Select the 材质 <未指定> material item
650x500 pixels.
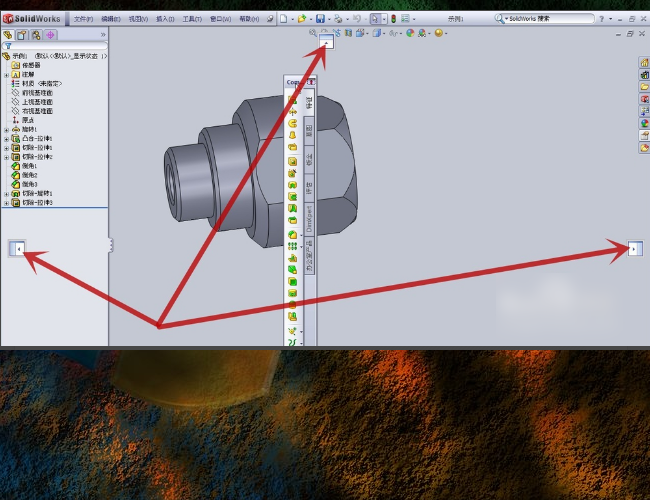click(37, 84)
